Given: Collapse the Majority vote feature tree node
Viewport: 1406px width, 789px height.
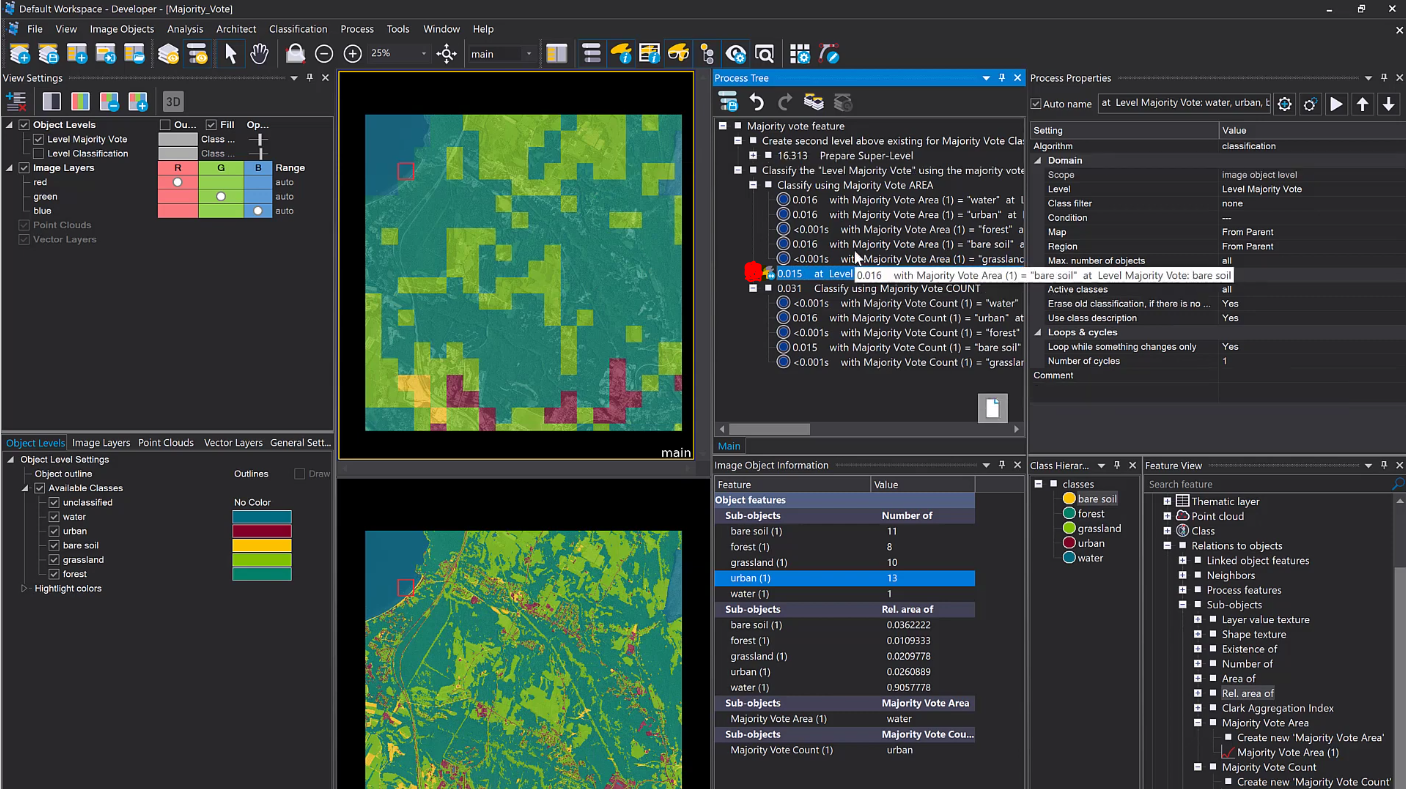Looking at the screenshot, I should point(722,126).
